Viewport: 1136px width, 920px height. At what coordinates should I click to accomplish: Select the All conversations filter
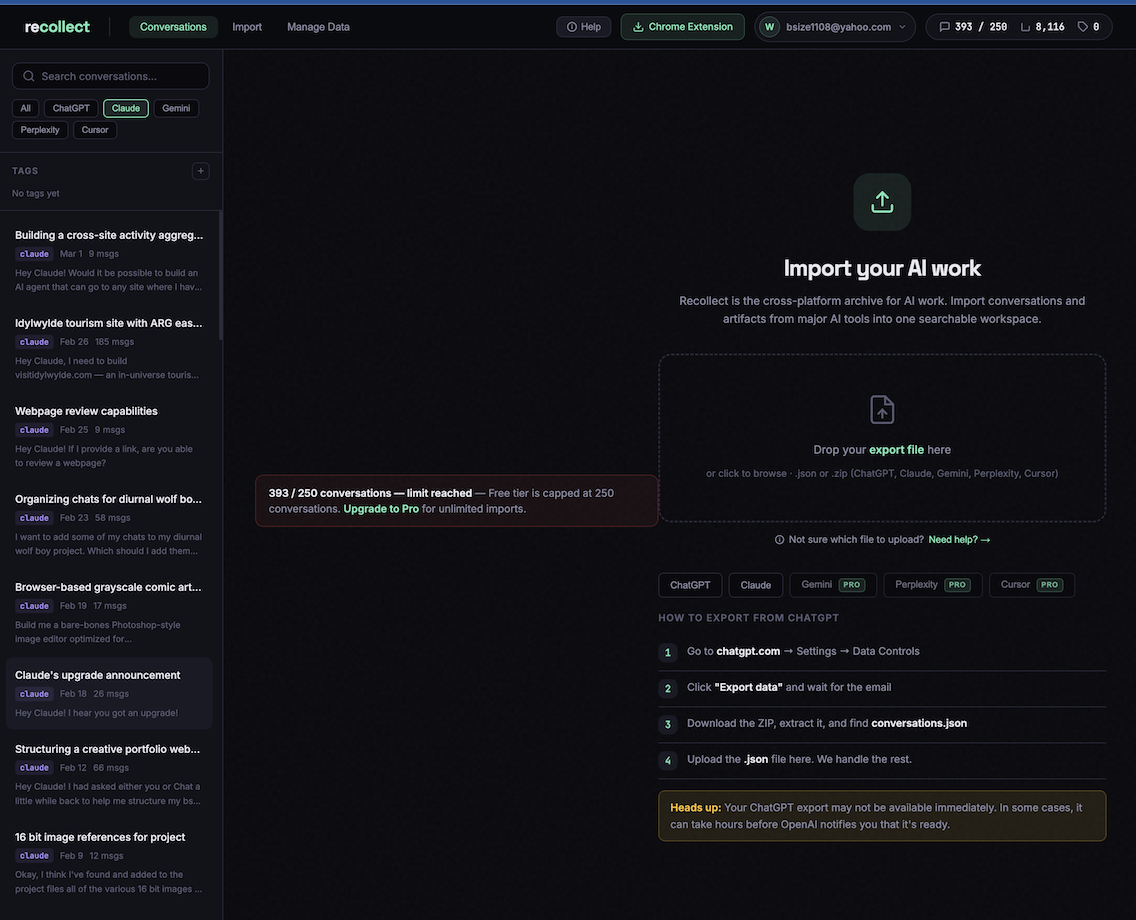(x=25, y=108)
